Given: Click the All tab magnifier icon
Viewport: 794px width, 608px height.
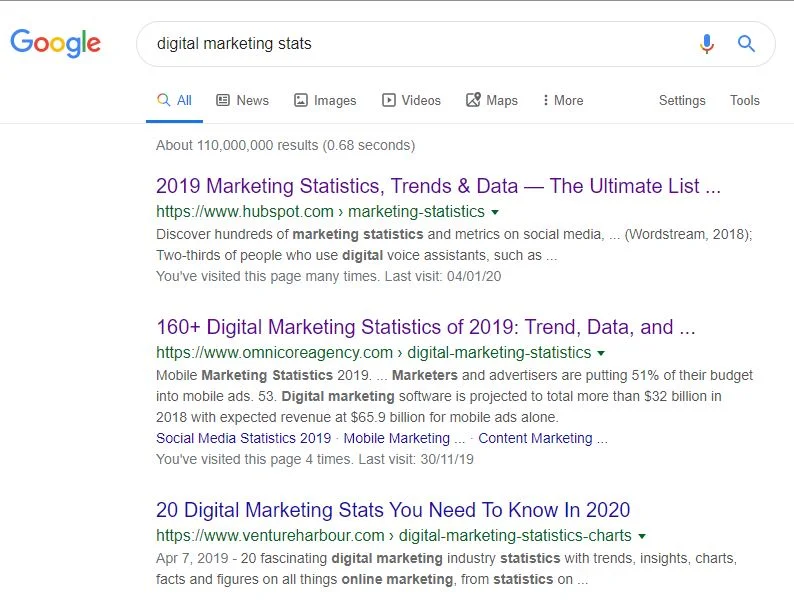Looking at the screenshot, I should pos(163,100).
